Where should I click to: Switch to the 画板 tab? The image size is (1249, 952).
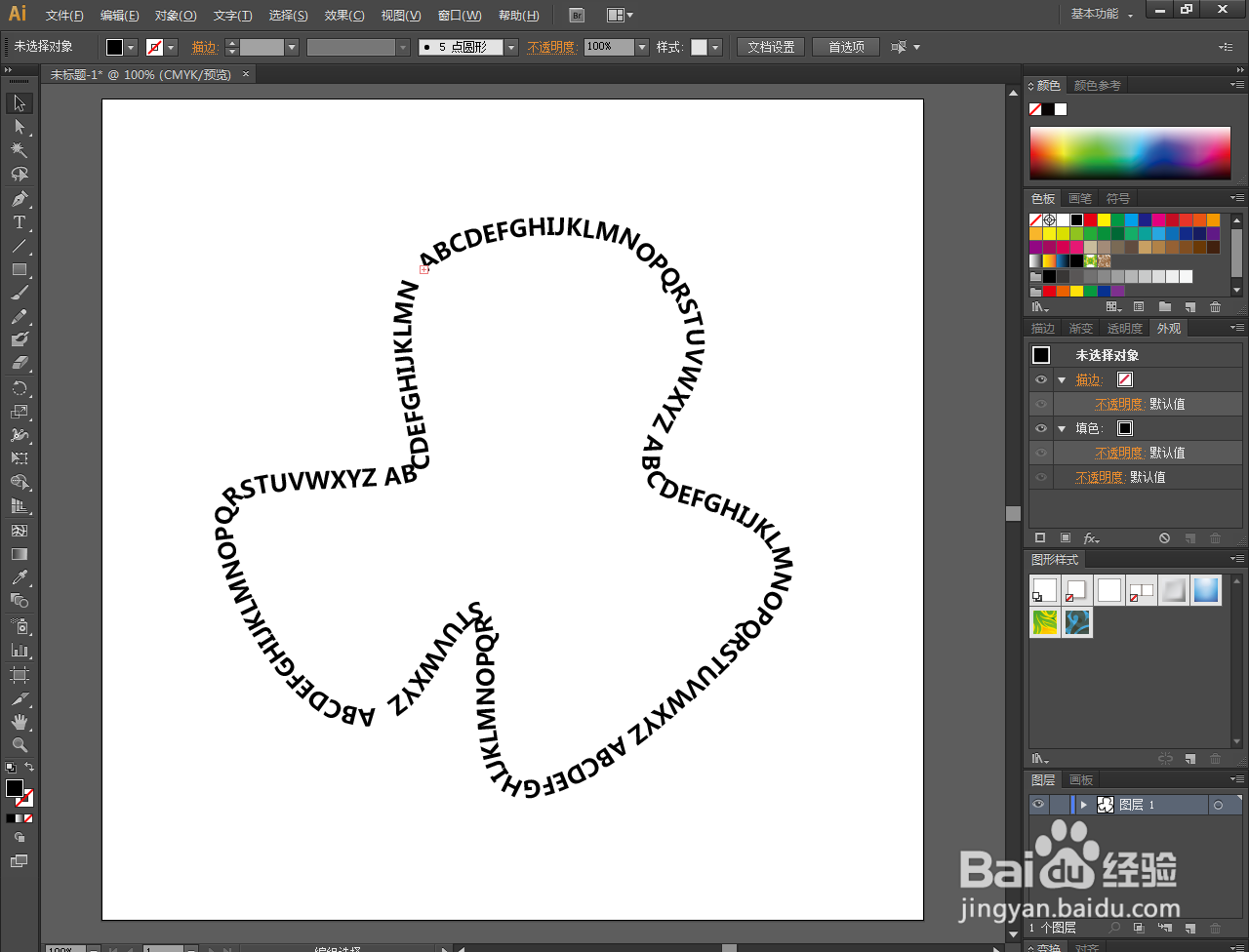[x=1081, y=779]
